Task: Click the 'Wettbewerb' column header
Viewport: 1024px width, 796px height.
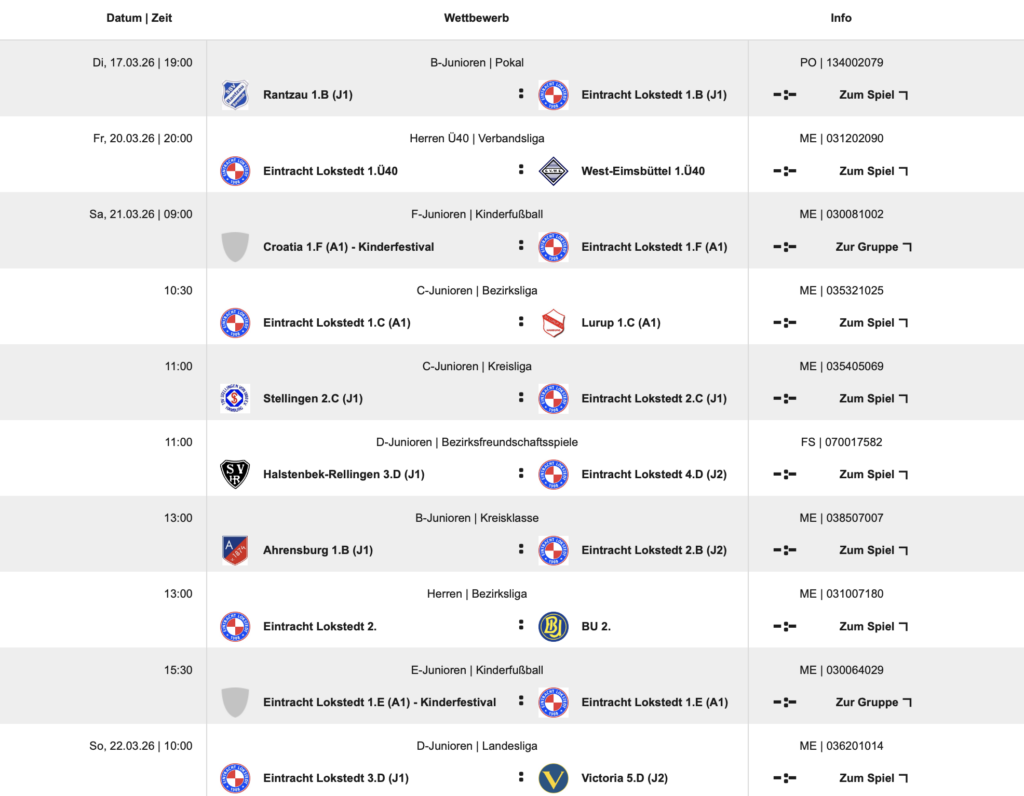Action: (477, 18)
